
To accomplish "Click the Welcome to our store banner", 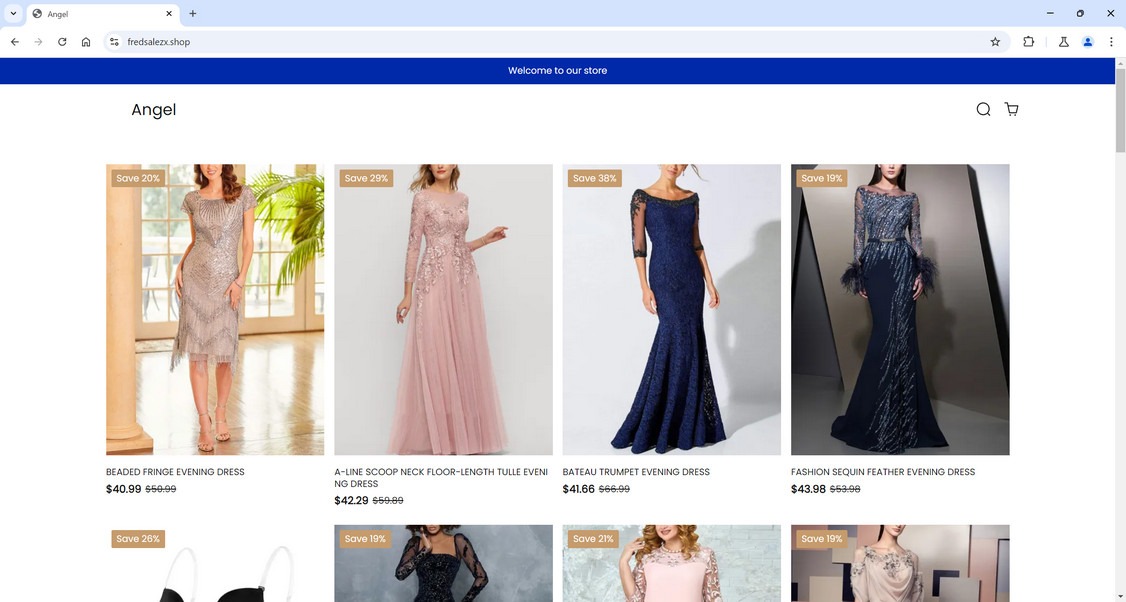I will pos(557,70).
